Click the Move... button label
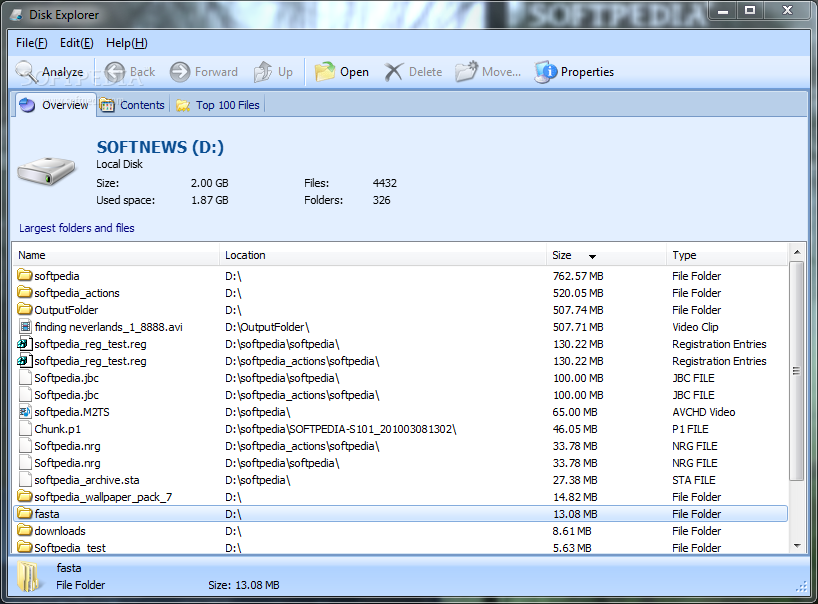 coord(501,72)
